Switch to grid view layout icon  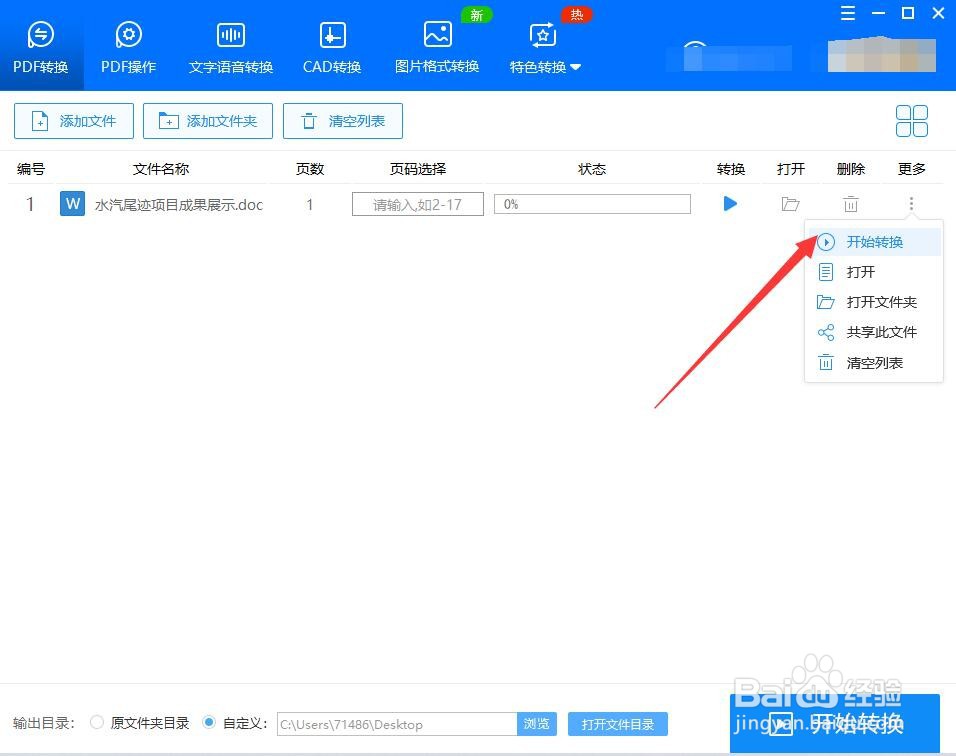pos(911,120)
